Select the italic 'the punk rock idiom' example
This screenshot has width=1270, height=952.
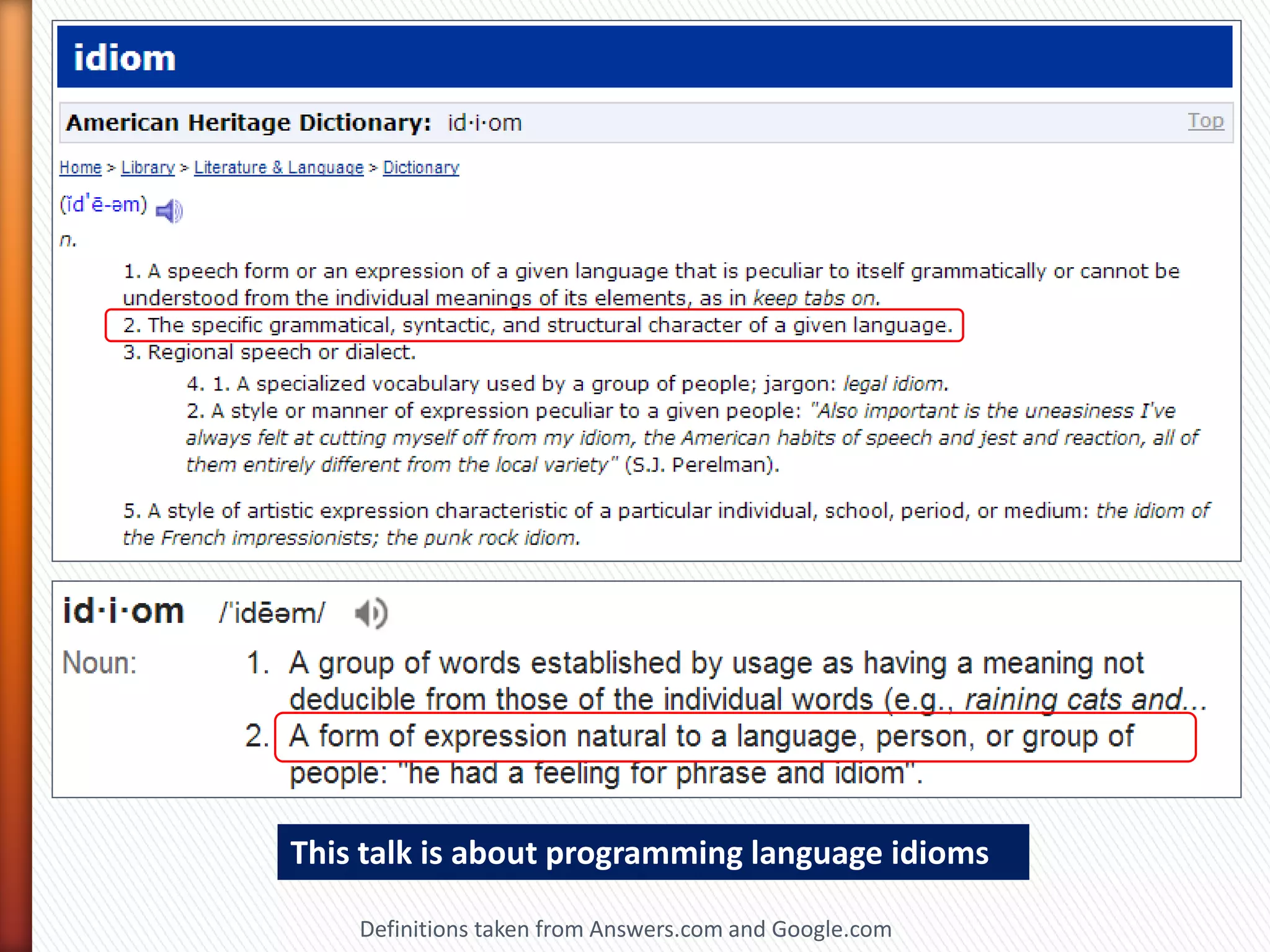coord(481,537)
